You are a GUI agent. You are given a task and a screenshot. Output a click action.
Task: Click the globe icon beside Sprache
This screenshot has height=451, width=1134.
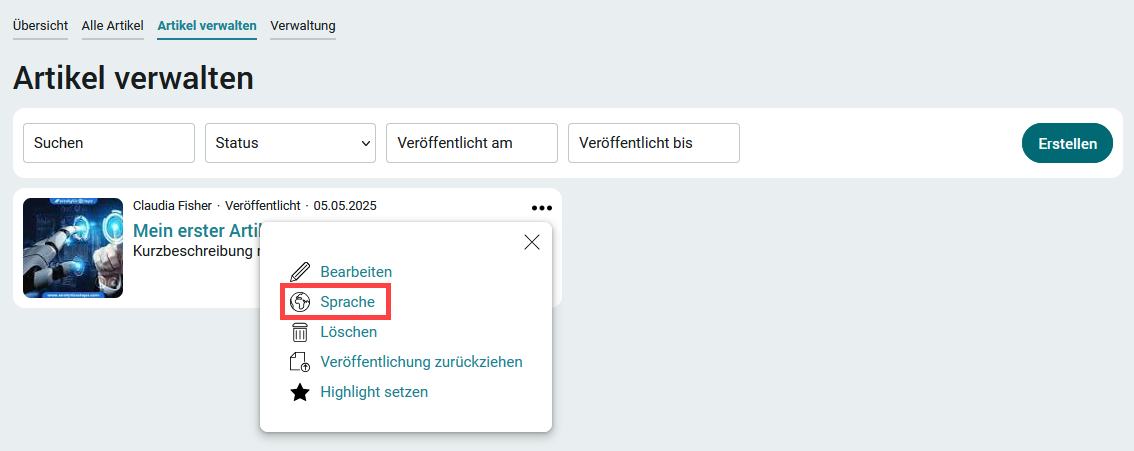pyautogui.click(x=299, y=302)
